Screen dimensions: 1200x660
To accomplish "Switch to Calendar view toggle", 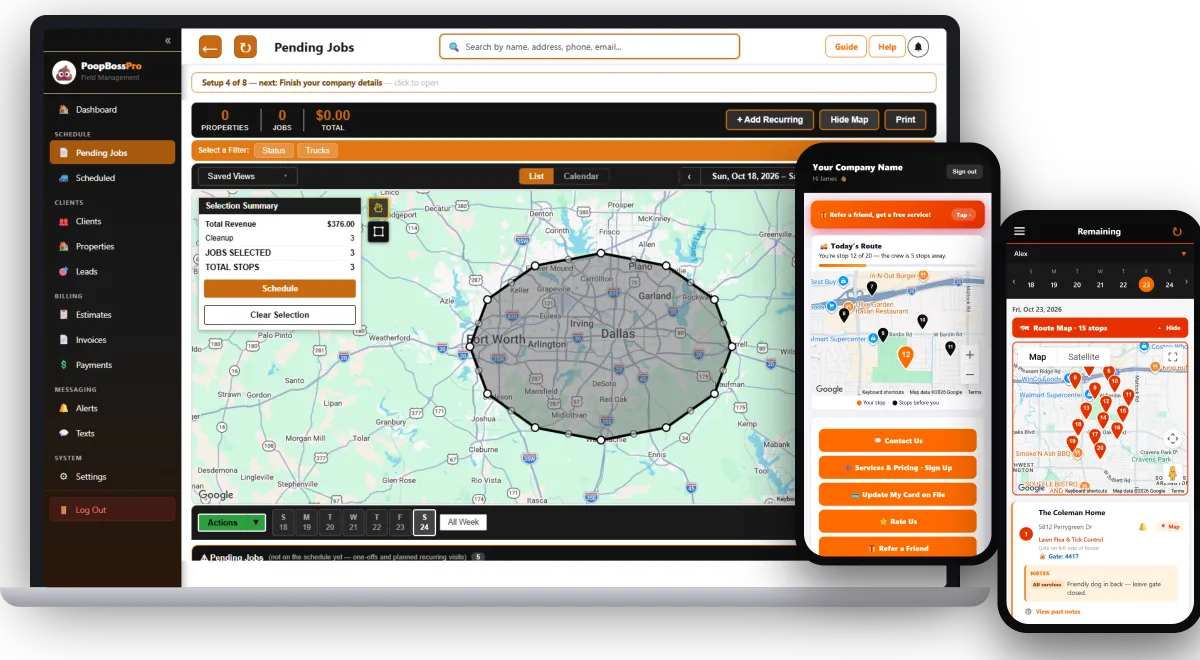I will 581,176.
